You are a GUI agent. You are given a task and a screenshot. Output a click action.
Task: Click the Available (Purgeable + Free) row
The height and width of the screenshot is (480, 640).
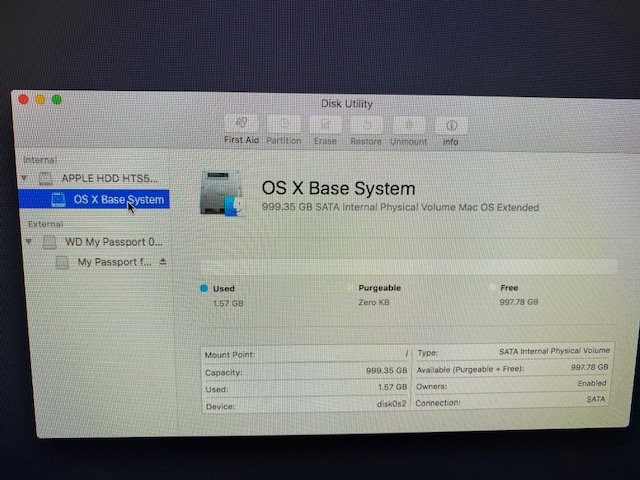click(x=513, y=369)
